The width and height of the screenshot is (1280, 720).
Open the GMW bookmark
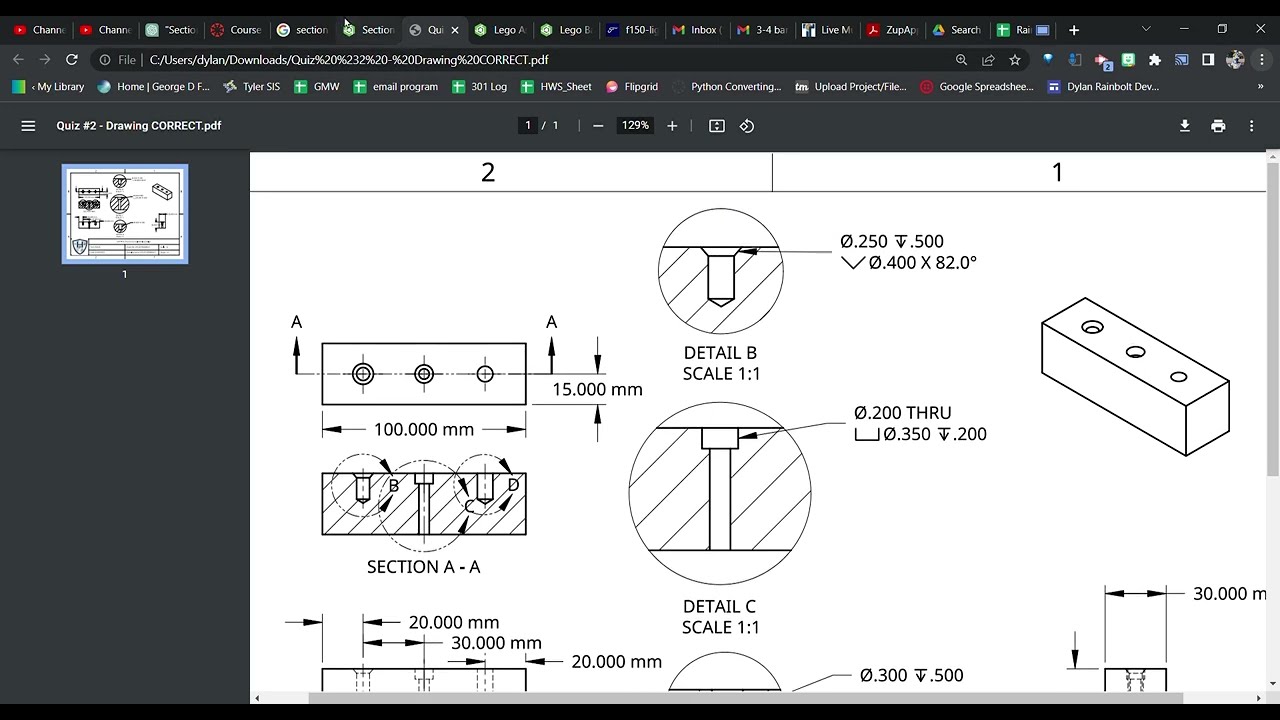[x=317, y=87]
